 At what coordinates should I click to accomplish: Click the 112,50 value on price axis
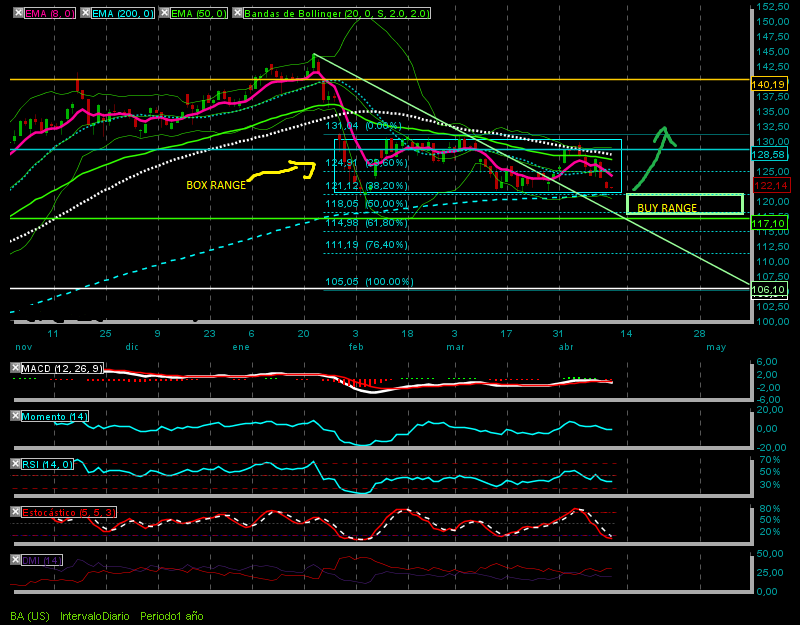click(773, 246)
